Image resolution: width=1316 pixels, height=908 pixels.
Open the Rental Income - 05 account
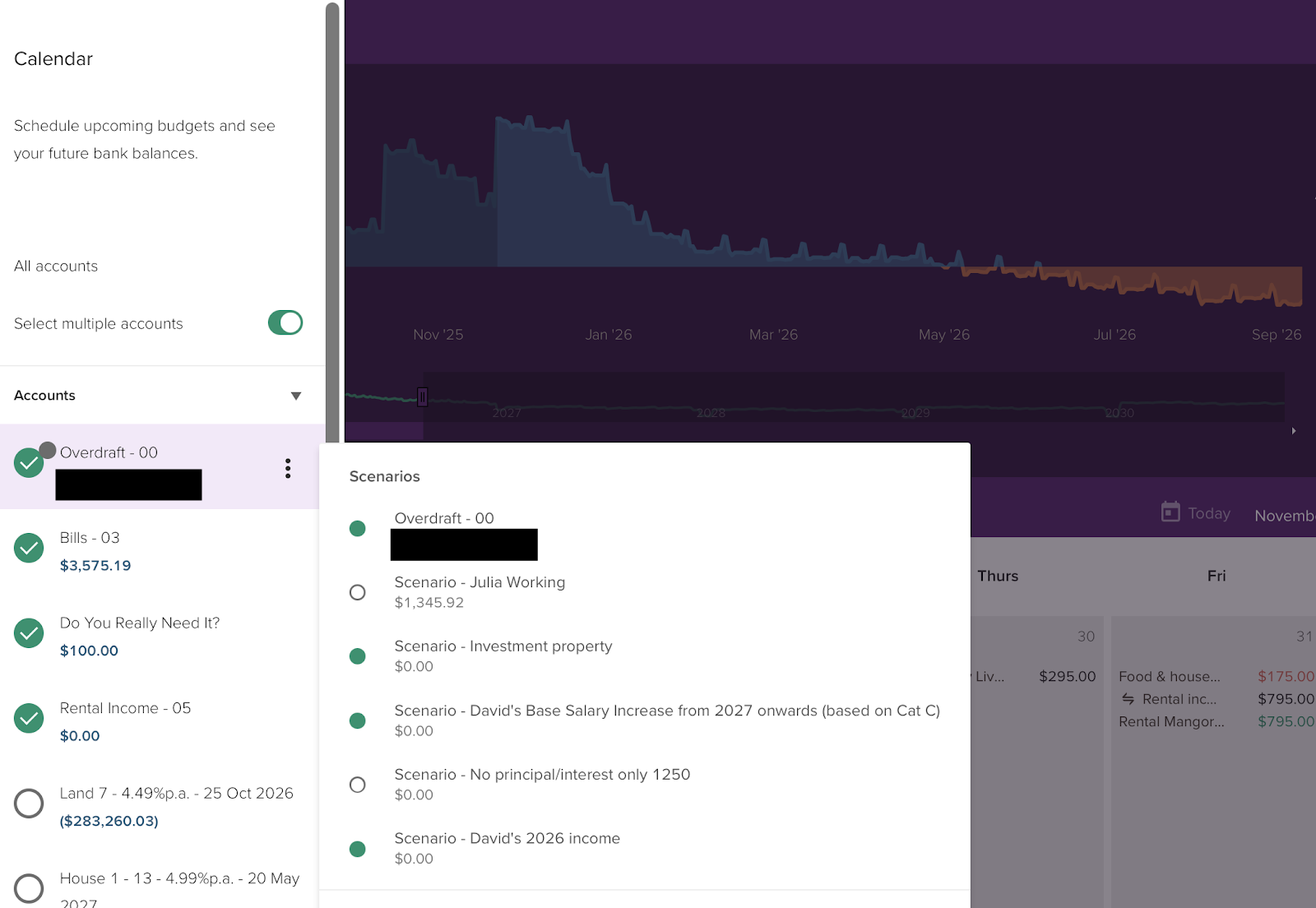pos(125,708)
